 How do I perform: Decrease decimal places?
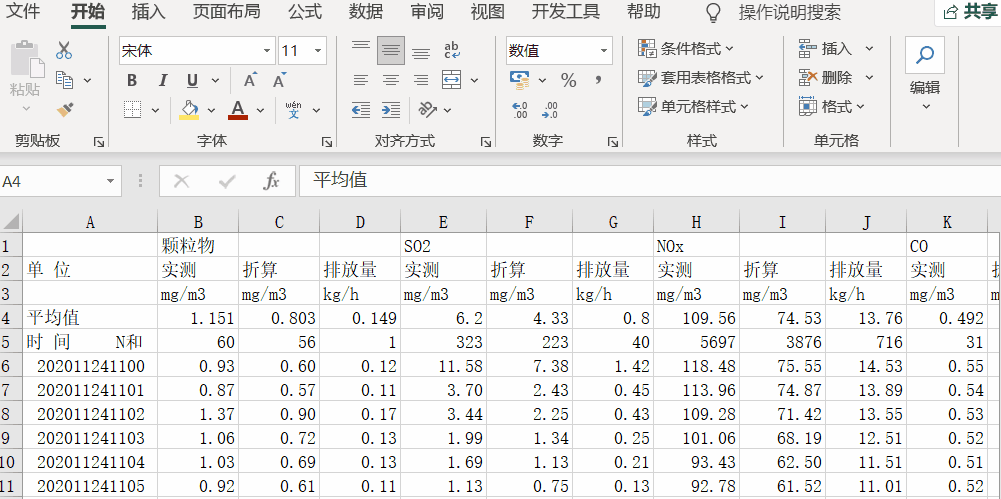point(549,110)
